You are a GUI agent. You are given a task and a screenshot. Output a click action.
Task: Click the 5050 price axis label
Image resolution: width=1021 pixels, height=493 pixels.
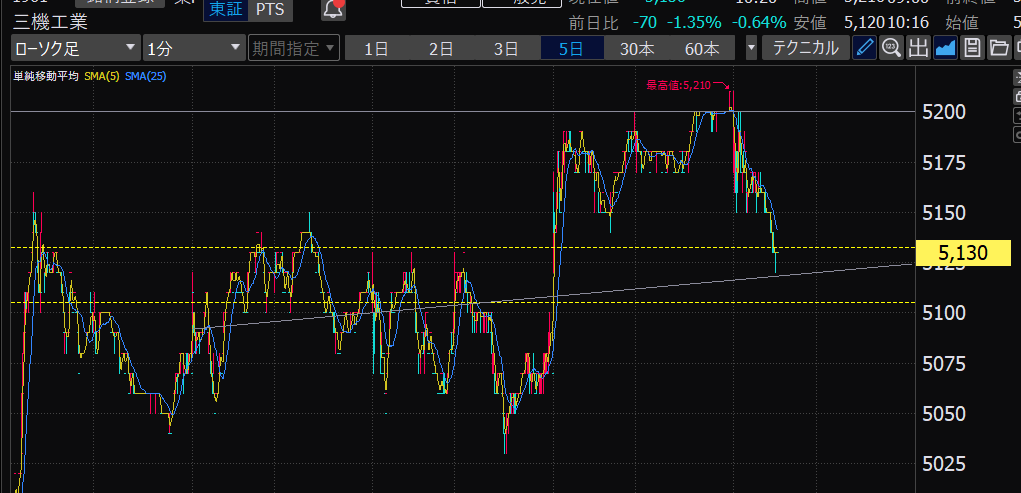point(944,414)
